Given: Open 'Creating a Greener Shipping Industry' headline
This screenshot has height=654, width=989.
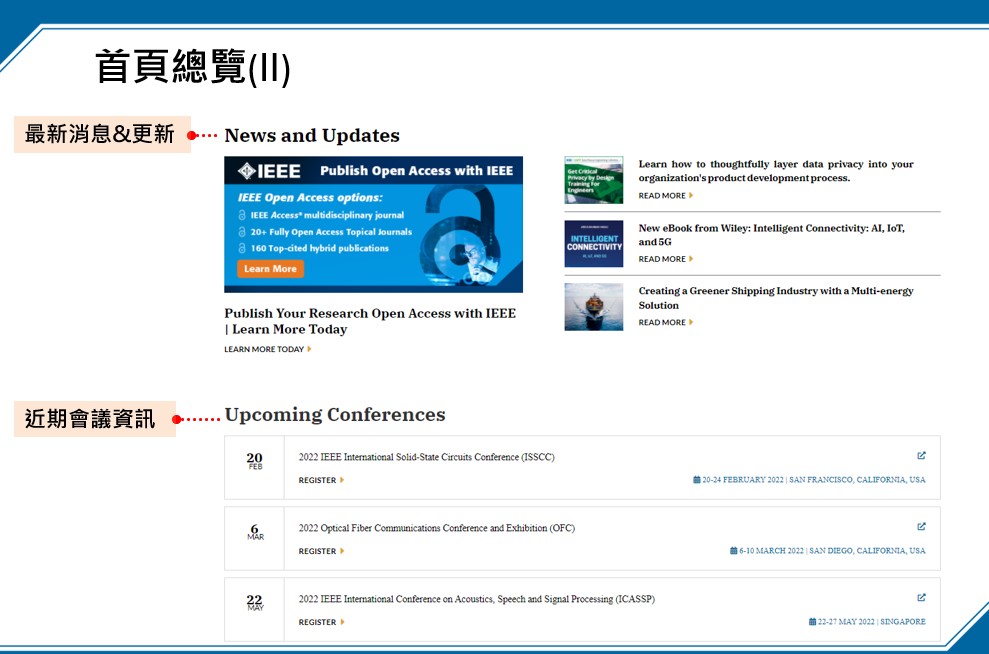Looking at the screenshot, I should coord(776,298).
